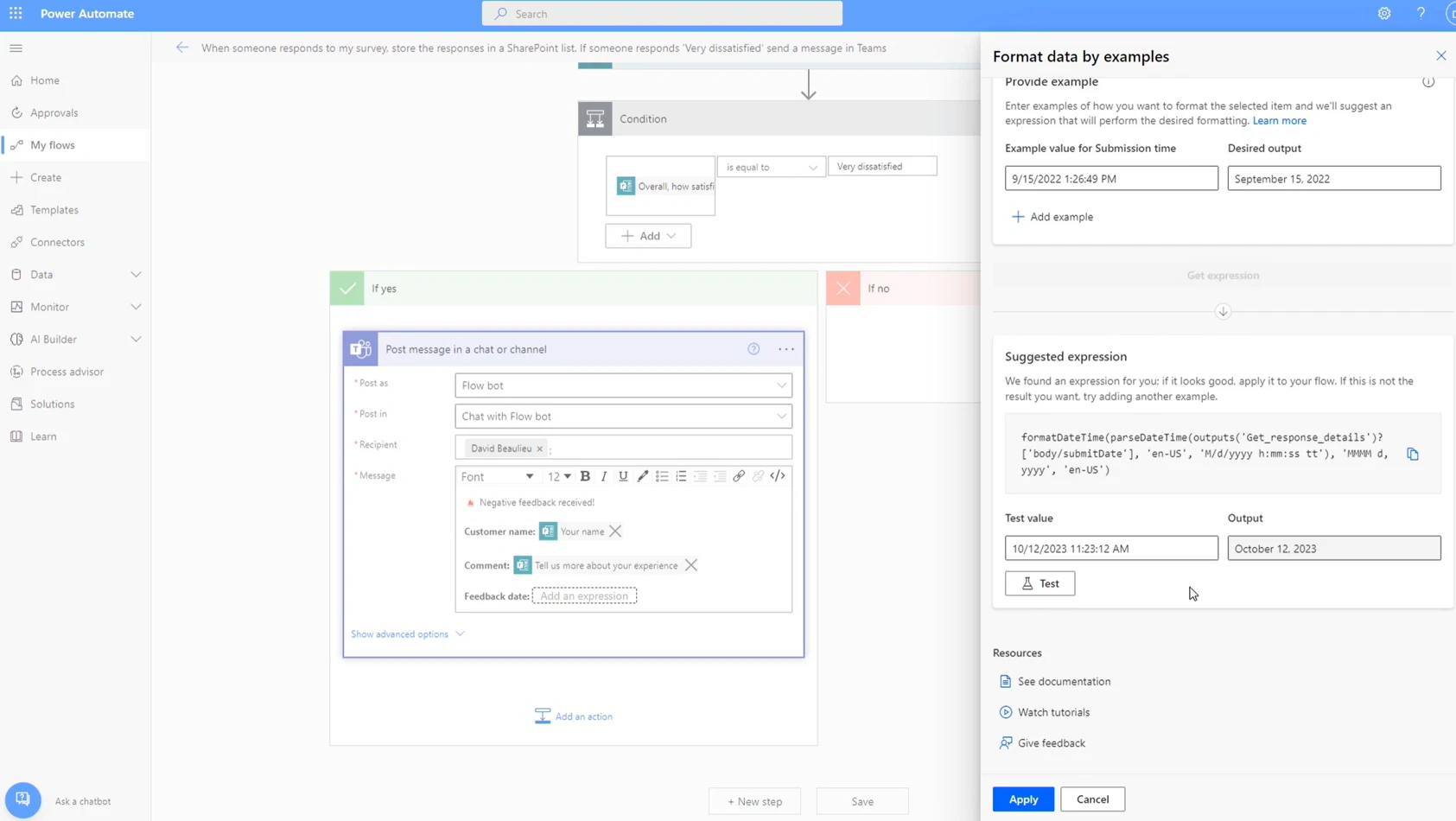Open Give feedback link
This screenshot has height=821, width=1456.
[1042, 743]
